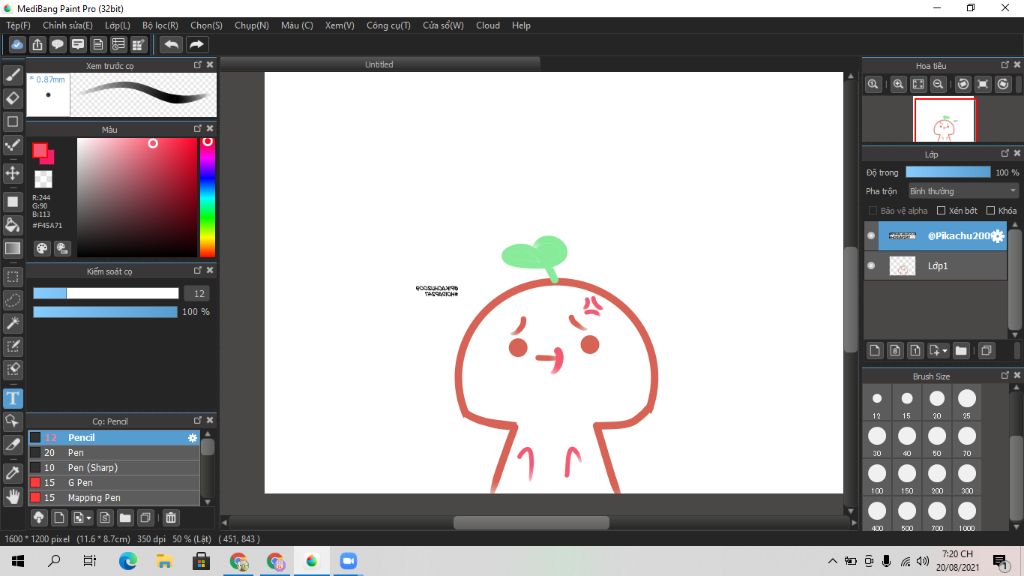Screen dimensions: 1024x576
Task: Click the brush size slider
Action: [x=106, y=293]
